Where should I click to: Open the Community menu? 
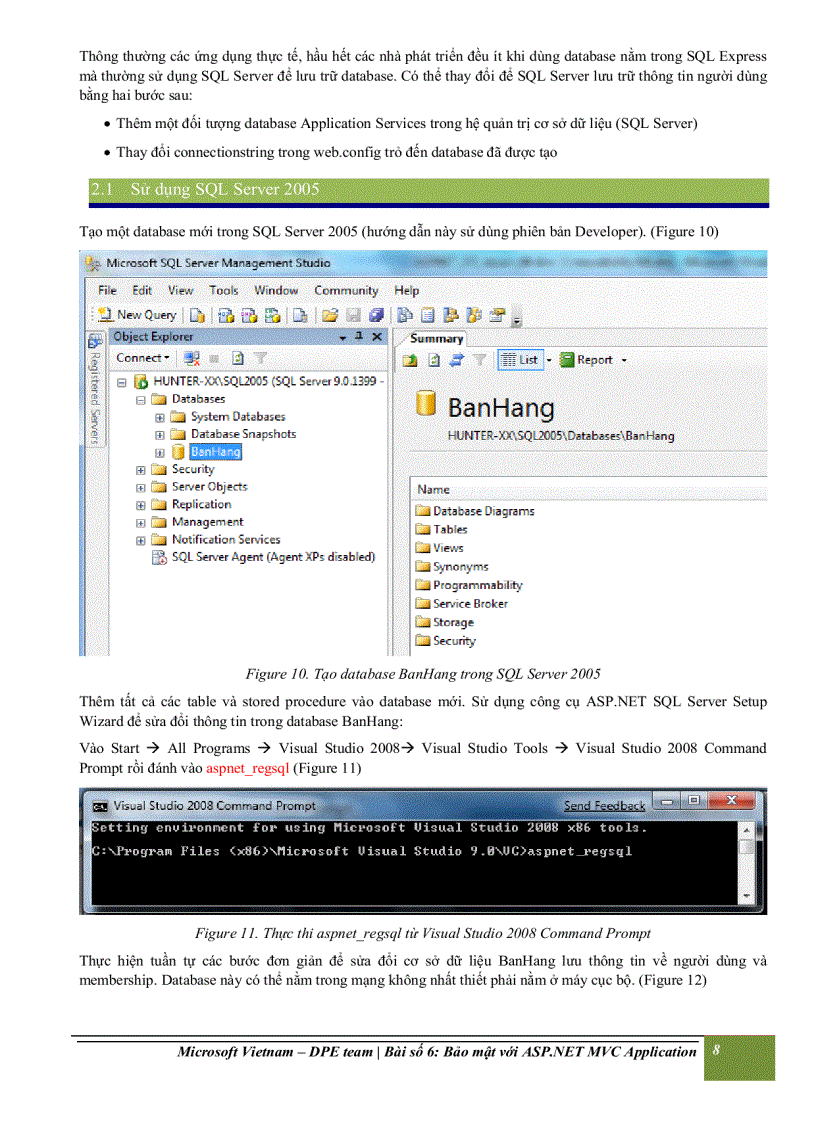tap(346, 290)
